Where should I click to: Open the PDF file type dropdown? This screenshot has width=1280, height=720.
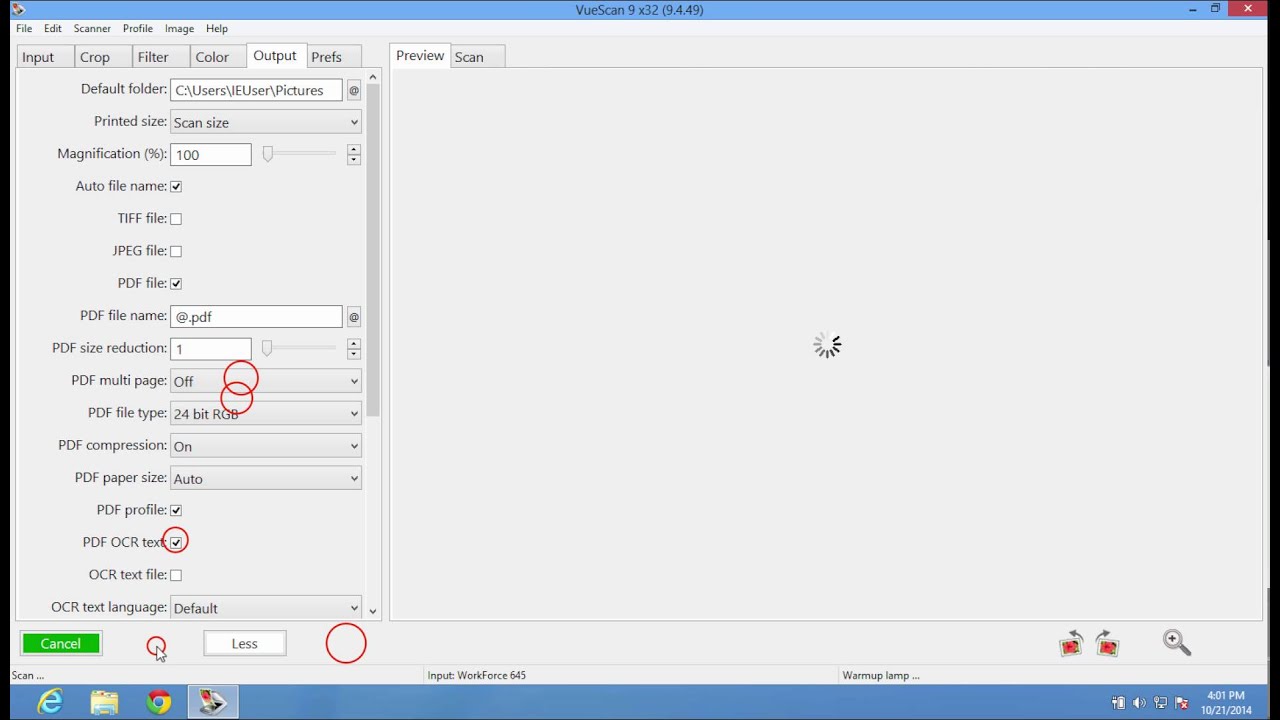tap(265, 413)
